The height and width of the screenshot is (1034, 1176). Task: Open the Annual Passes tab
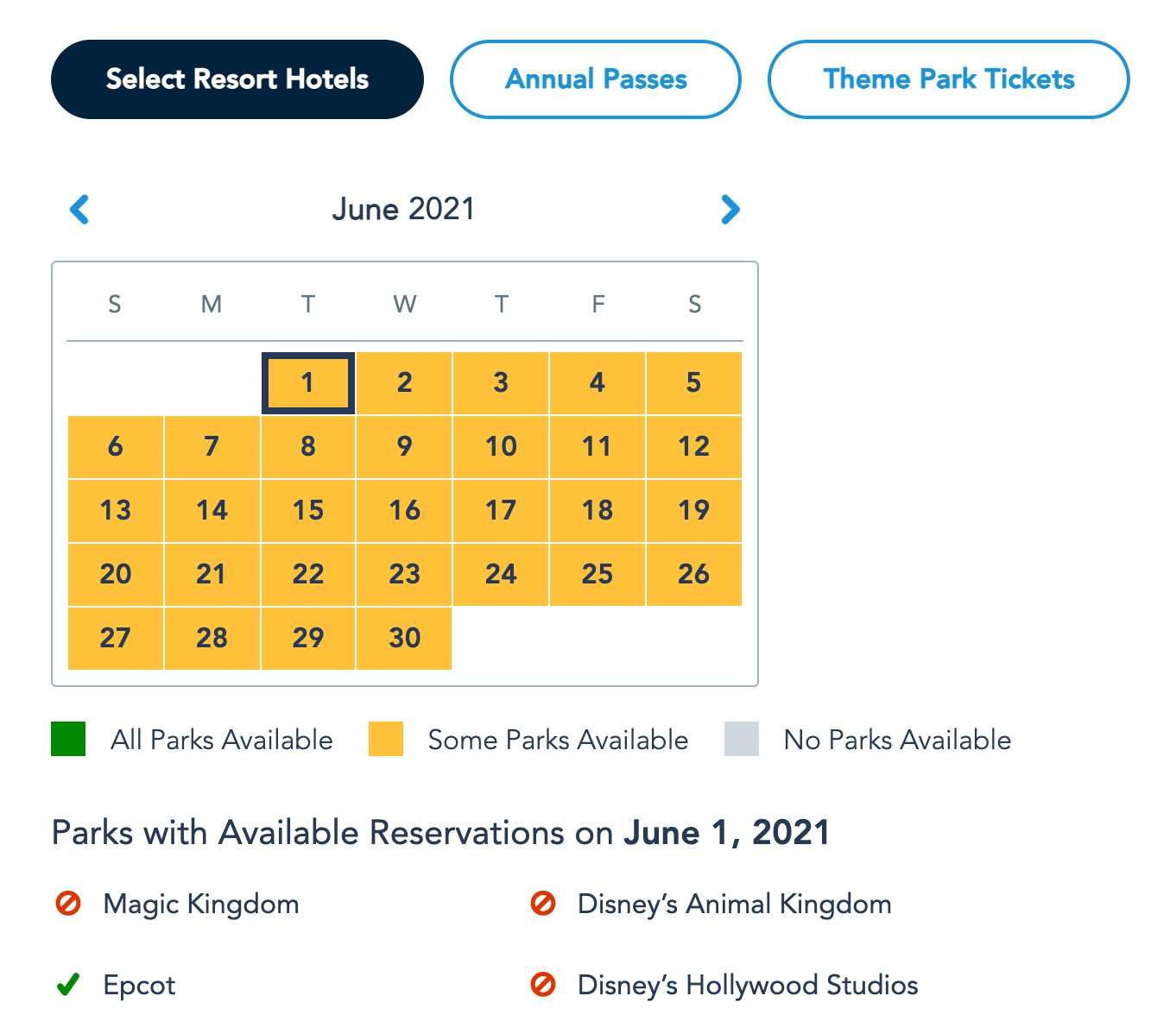(x=596, y=79)
